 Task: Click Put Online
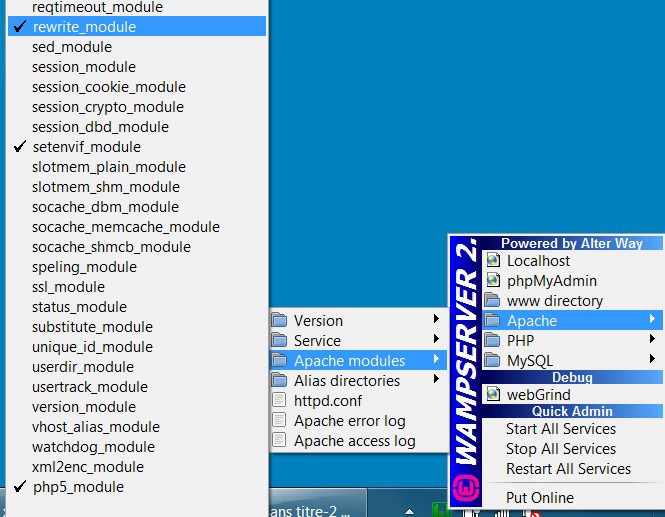(573, 497)
